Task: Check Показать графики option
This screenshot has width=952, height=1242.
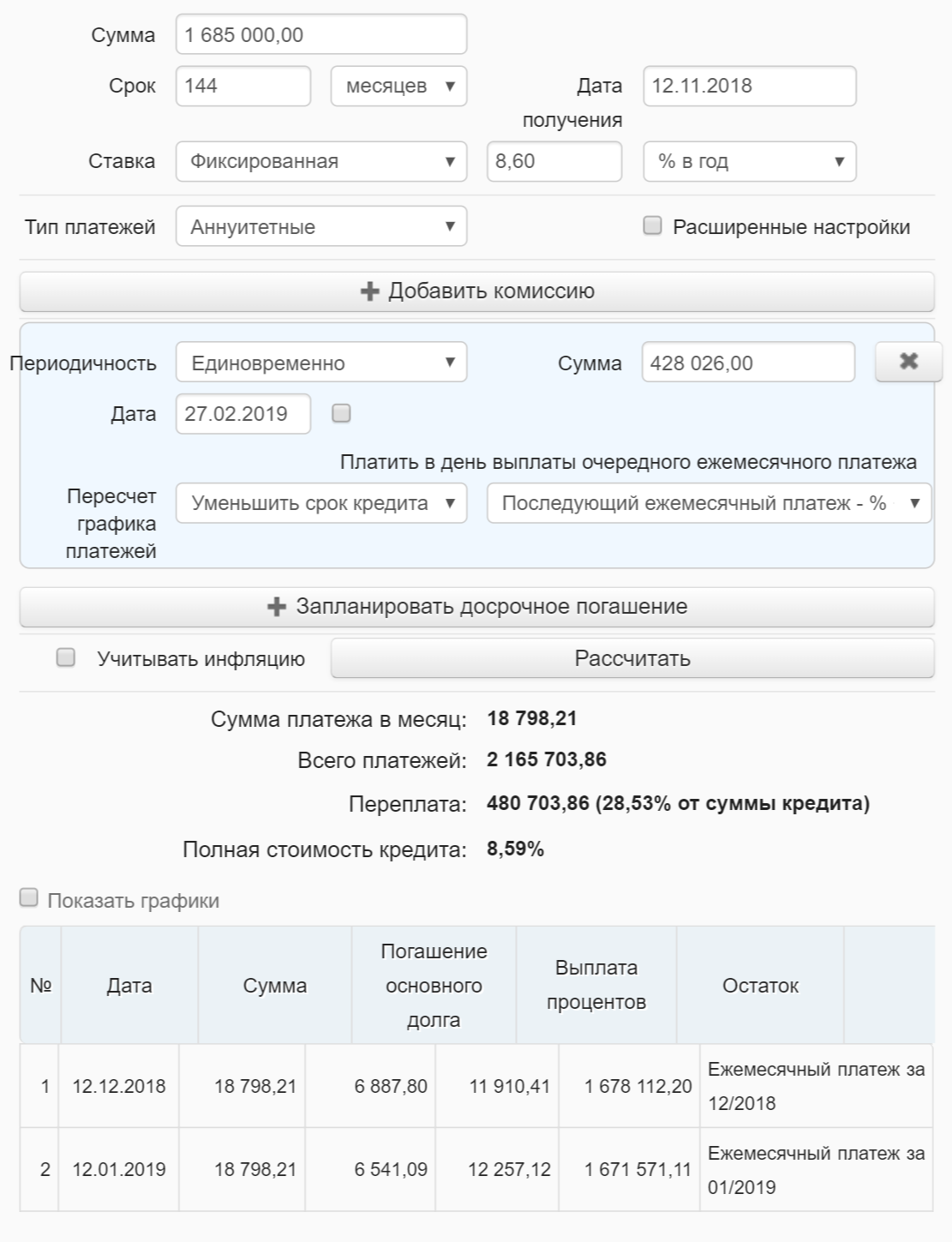Action: pos(29,897)
